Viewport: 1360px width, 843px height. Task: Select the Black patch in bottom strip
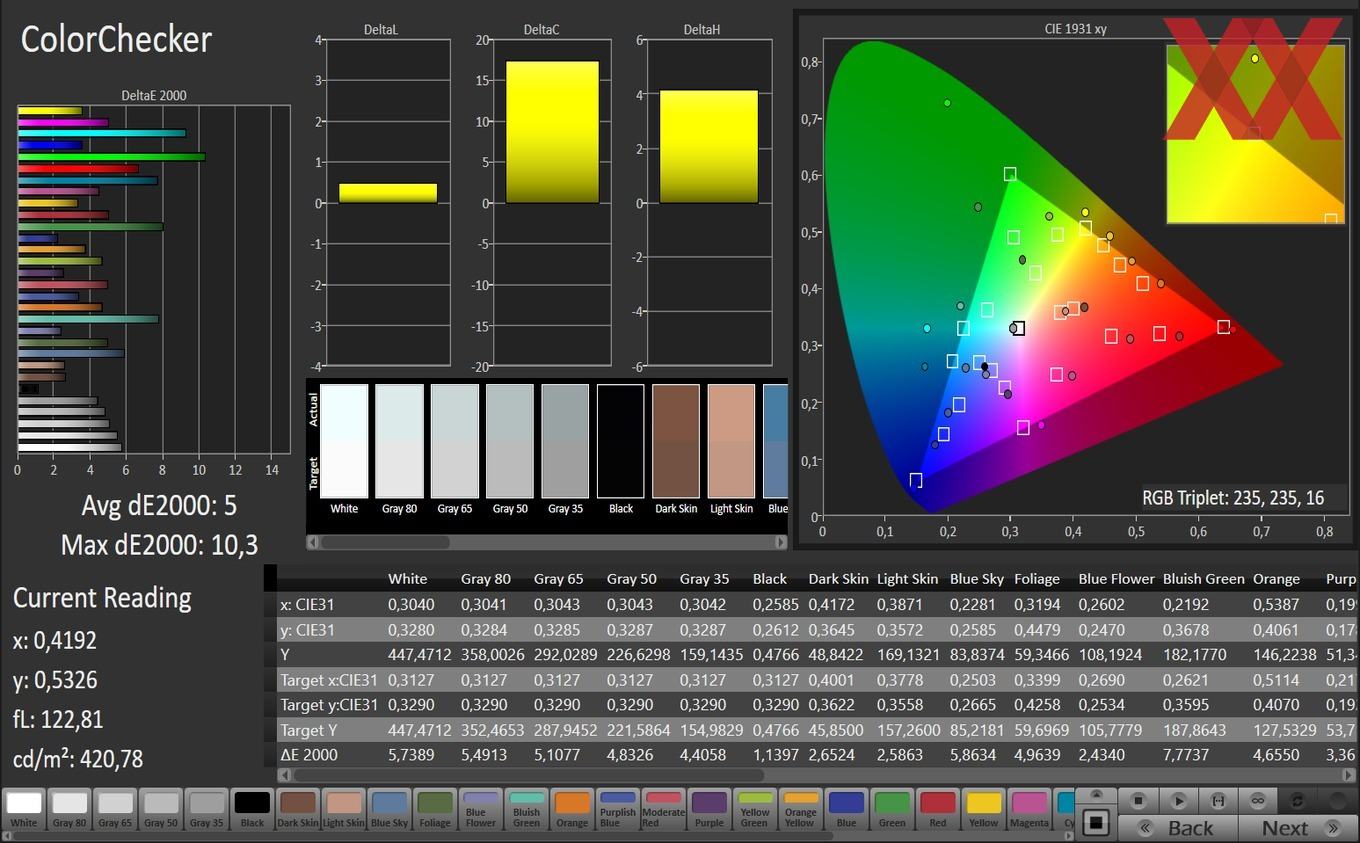point(252,809)
